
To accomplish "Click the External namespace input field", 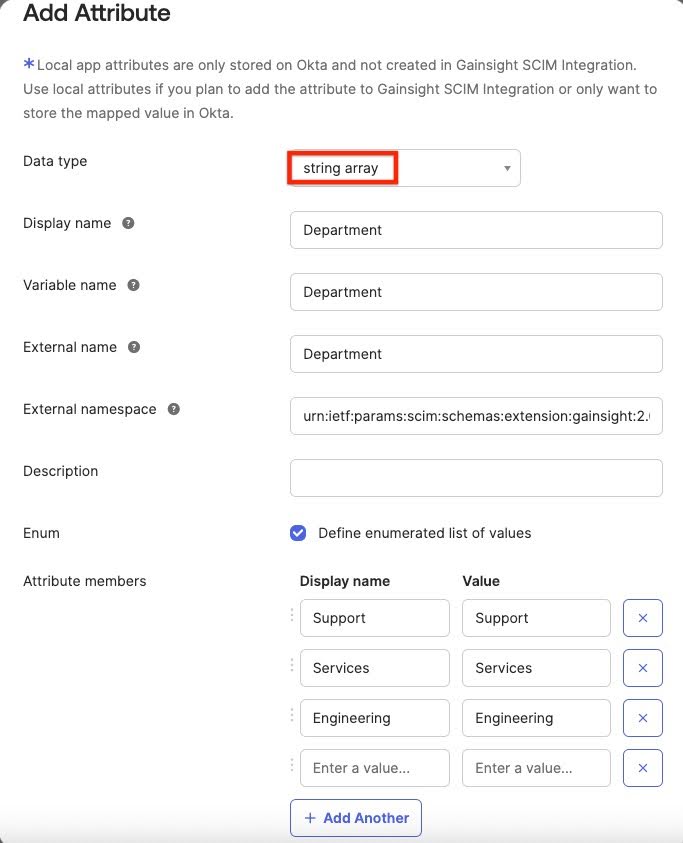I will [476, 416].
